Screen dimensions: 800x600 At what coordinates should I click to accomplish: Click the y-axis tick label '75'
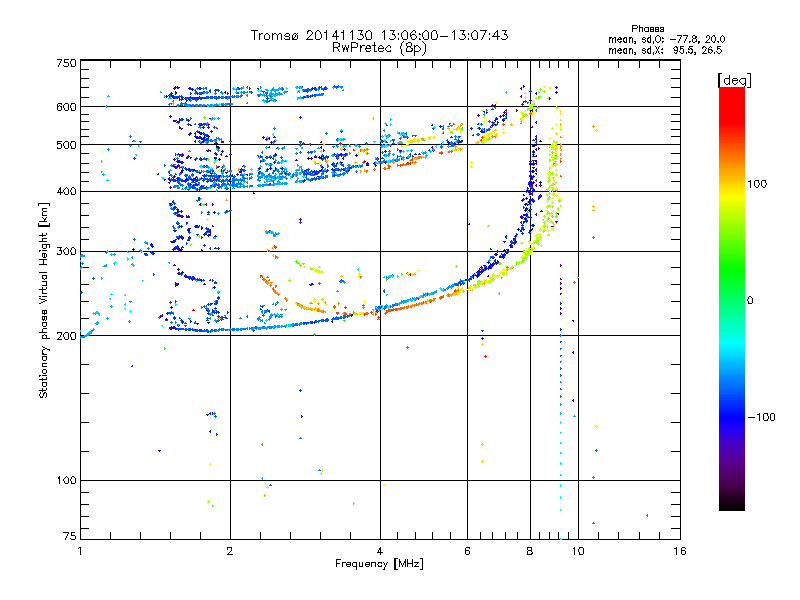pyautogui.click(x=70, y=536)
